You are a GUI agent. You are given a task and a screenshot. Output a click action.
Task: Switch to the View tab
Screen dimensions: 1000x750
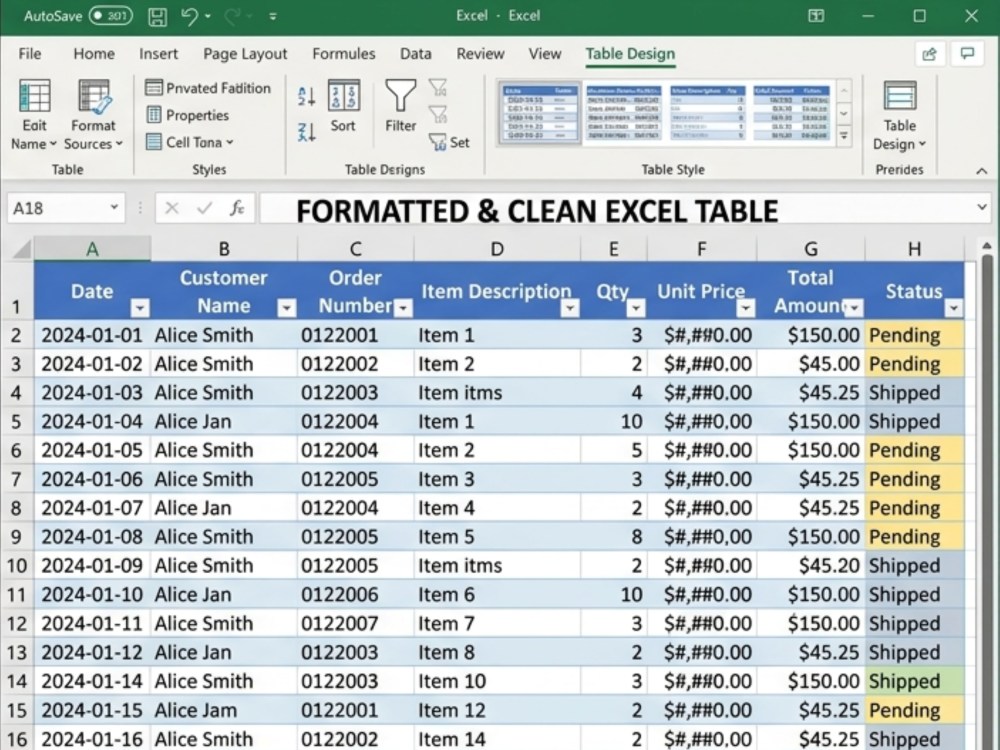point(545,54)
